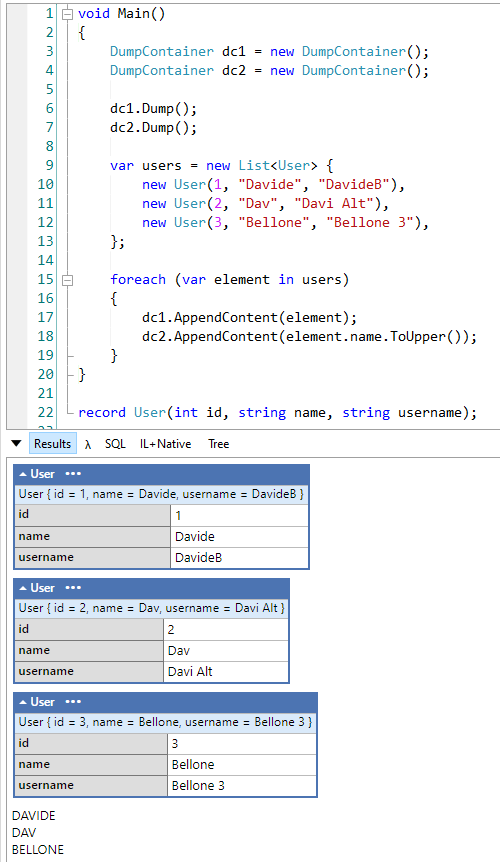Open the ellipsis menu on Bellone 3 User header
The image size is (500, 862).
[x=73, y=702]
